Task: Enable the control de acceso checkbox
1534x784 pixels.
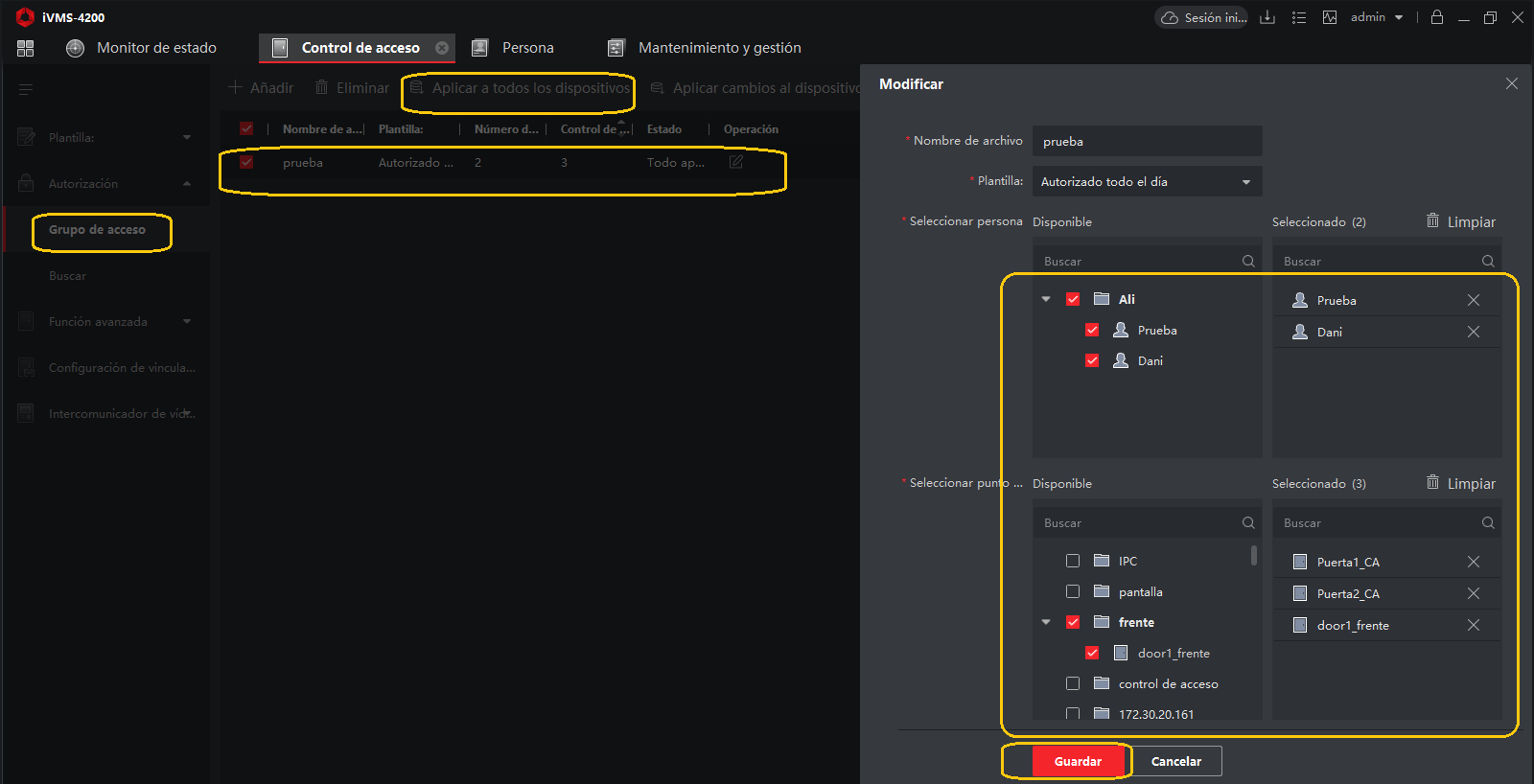Action: 1073,683
